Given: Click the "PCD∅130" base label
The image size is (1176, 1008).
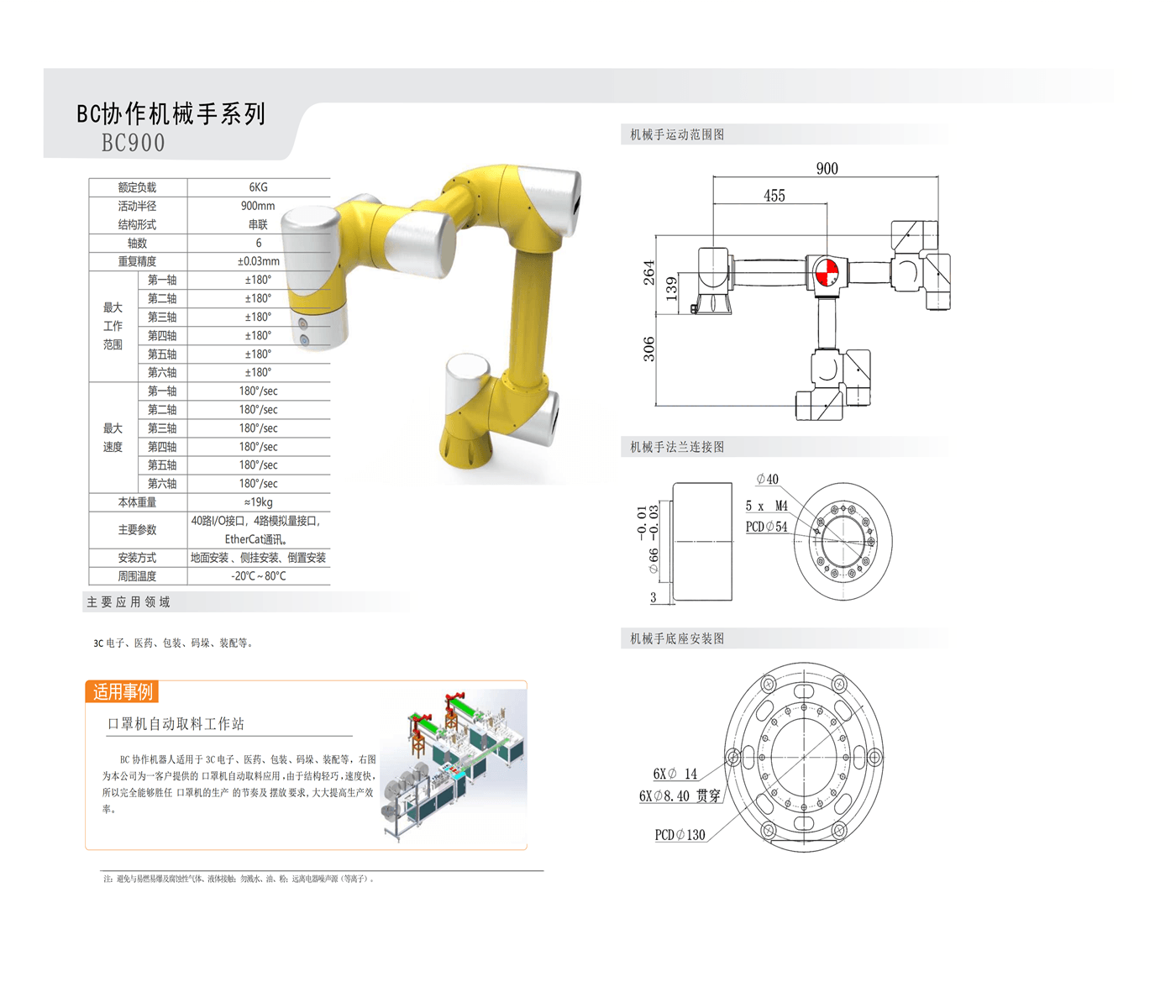Looking at the screenshot, I should 680,835.
